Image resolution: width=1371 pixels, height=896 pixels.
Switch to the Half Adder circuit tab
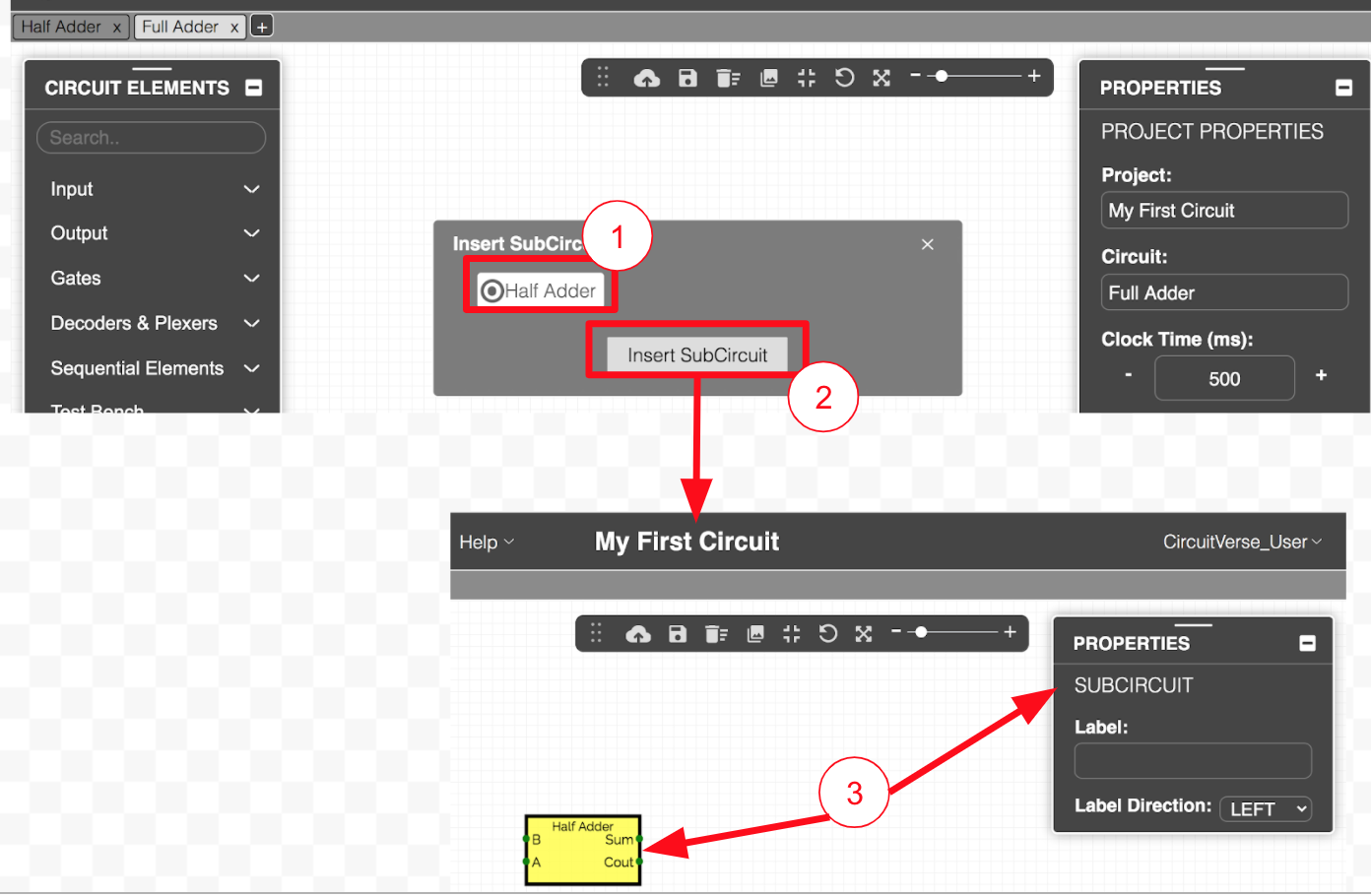click(x=61, y=27)
